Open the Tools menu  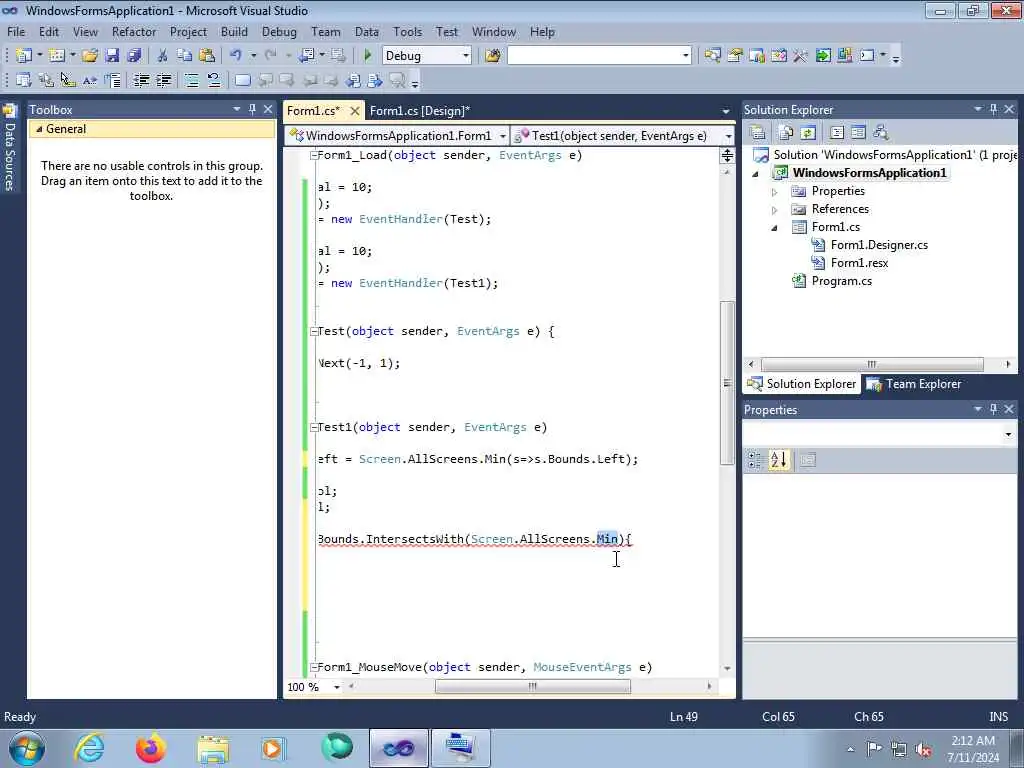(408, 31)
